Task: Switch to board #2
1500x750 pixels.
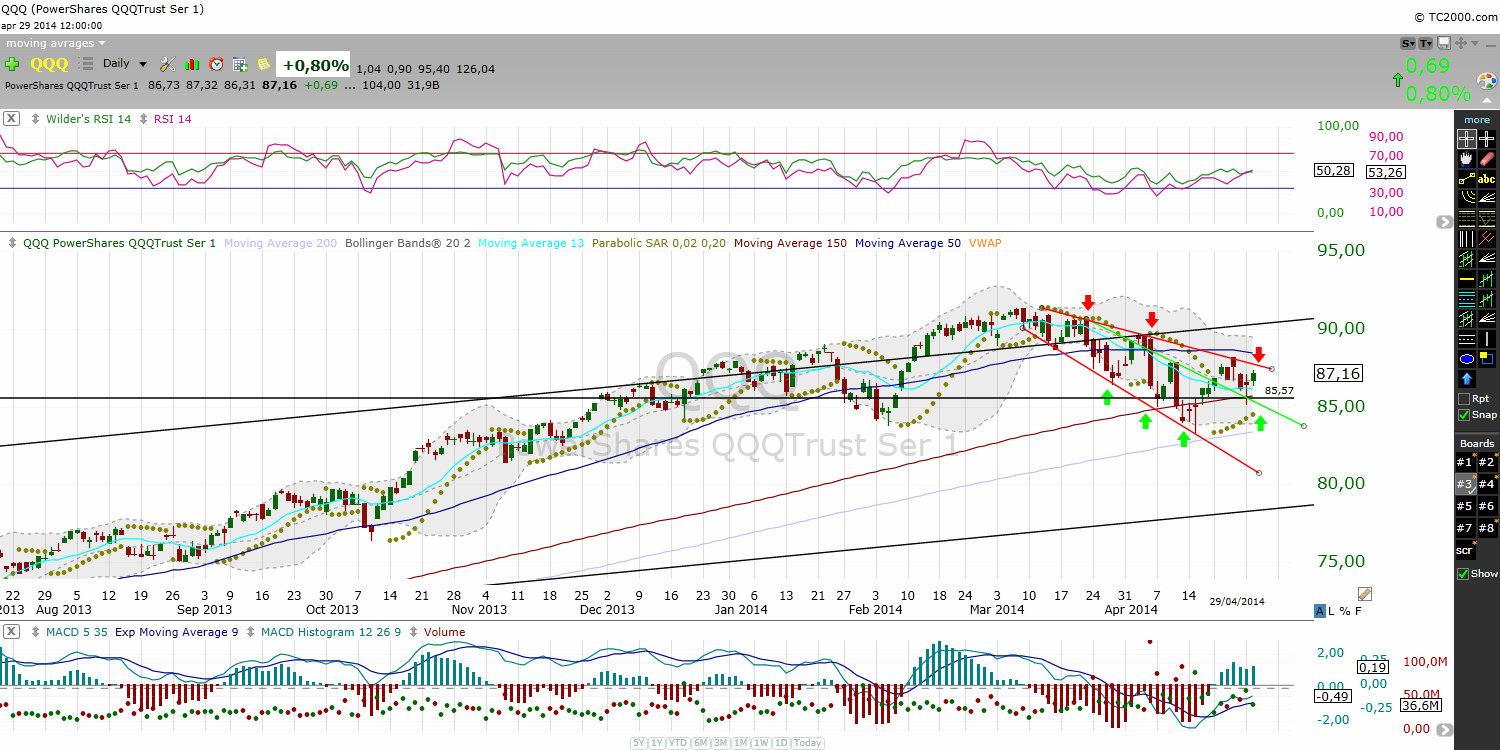Action: coord(1486,462)
